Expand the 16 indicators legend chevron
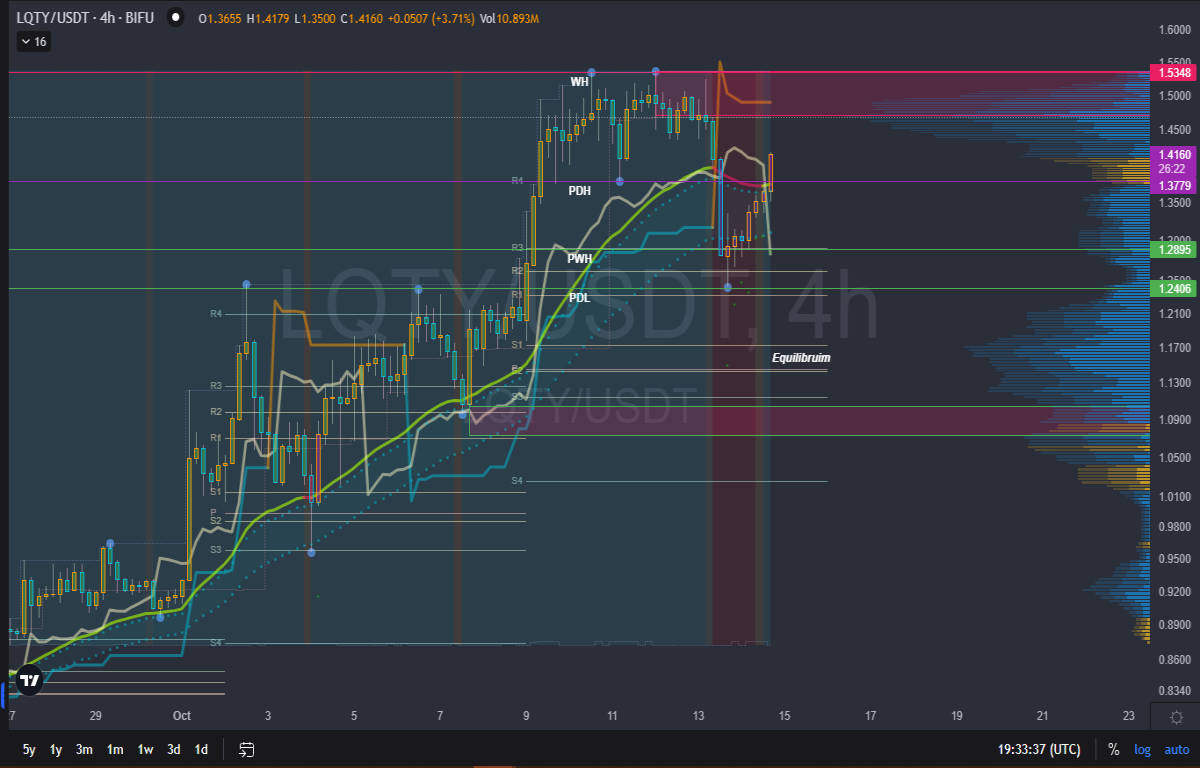The height and width of the screenshot is (768, 1200). point(33,42)
